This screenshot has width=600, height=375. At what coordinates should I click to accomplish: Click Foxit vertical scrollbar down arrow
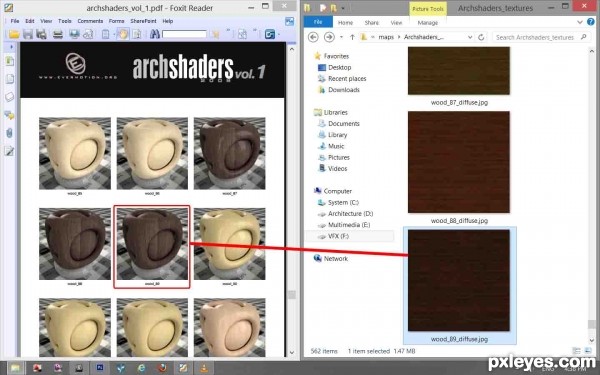(x=292, y=352)
